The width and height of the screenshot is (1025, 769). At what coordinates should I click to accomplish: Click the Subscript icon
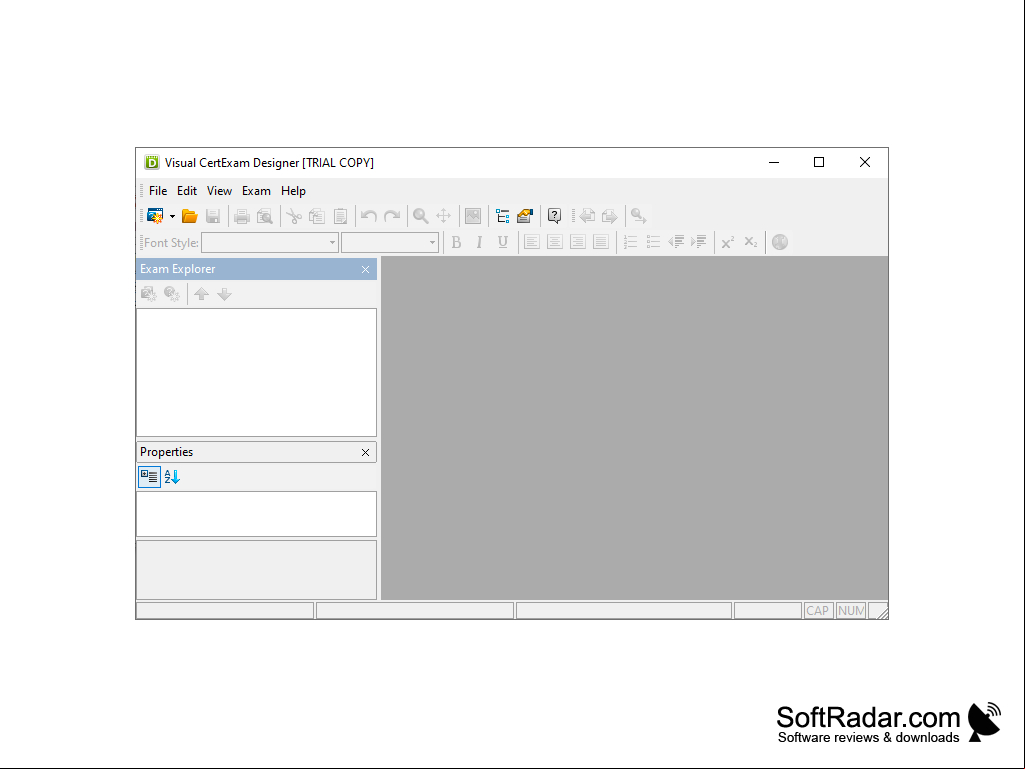(x=750, y=243)
